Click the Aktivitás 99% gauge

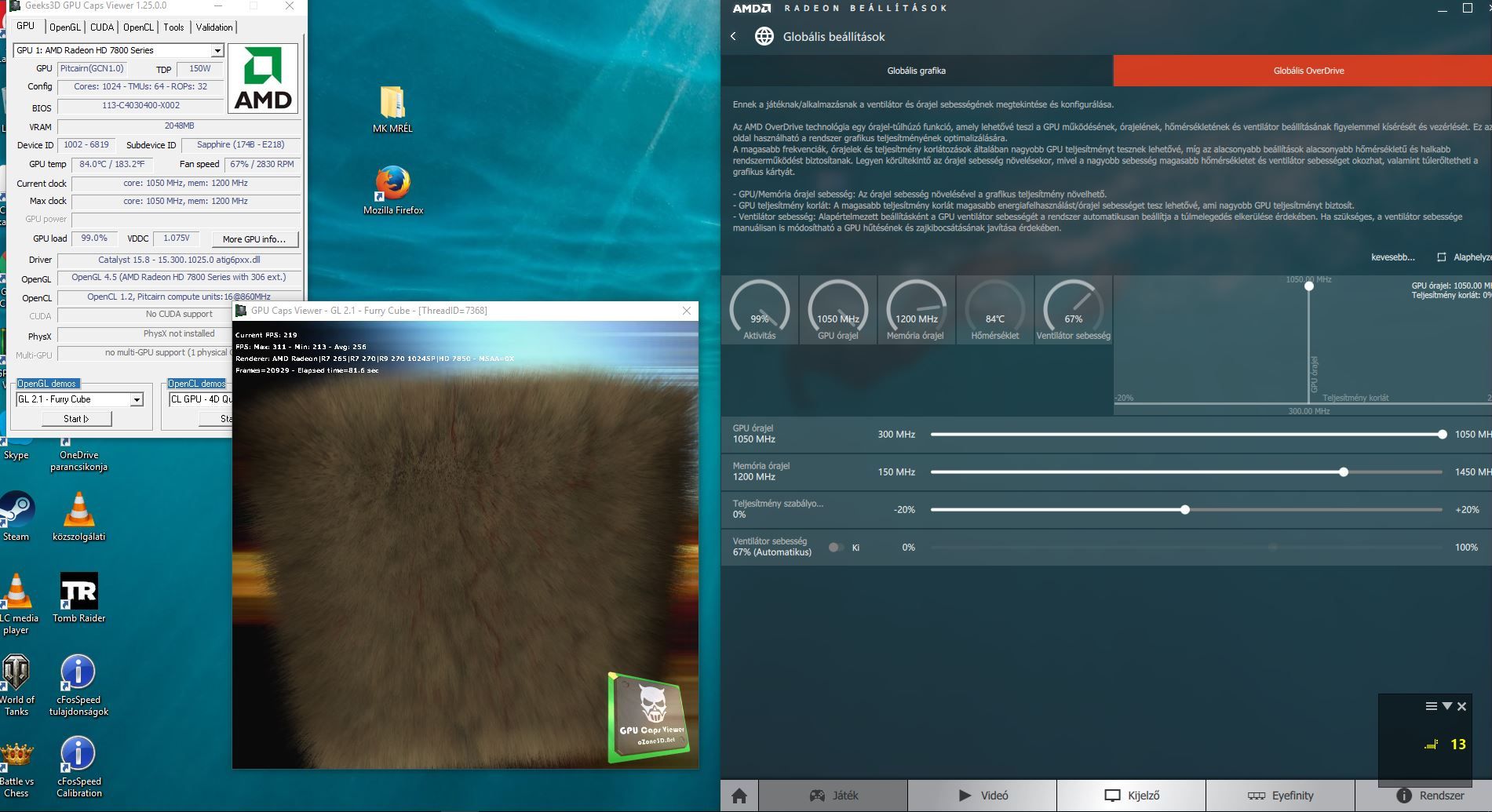tap(759, 310)
